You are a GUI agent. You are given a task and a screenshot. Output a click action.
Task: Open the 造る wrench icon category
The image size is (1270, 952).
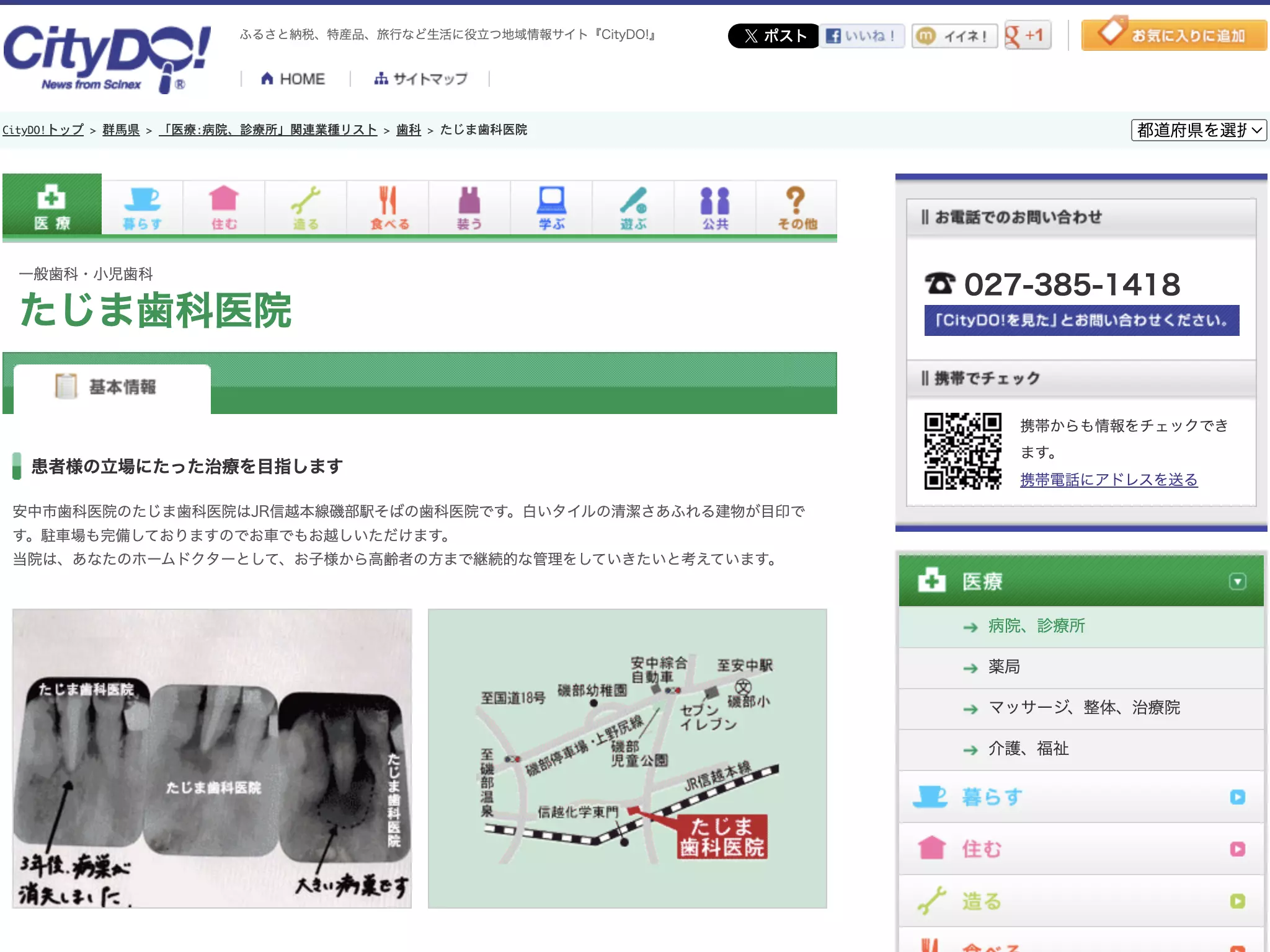[x=306, y=208]
